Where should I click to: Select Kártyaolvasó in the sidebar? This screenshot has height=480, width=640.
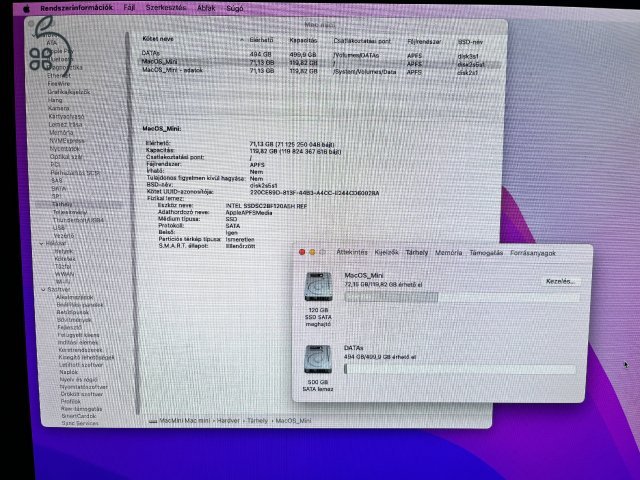click(66, 117)
